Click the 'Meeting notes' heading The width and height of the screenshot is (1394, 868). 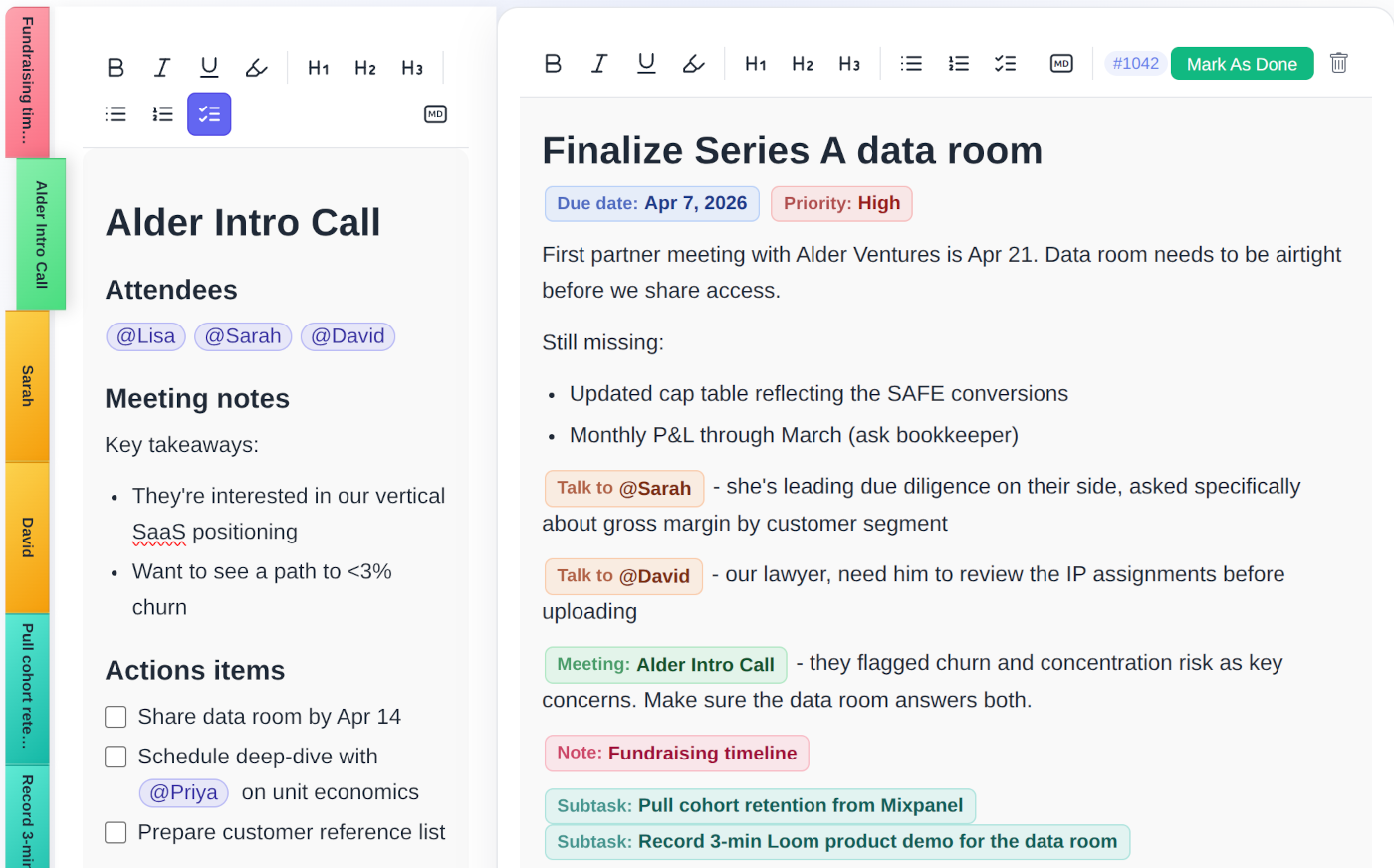(197, 398)
